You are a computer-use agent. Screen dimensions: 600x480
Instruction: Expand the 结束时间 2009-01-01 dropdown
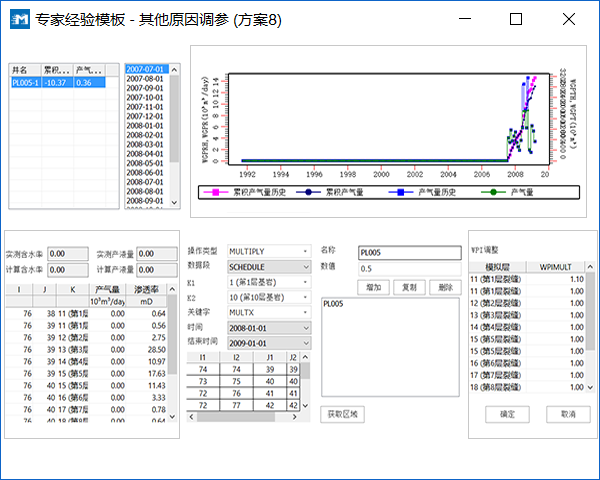[304, 342]
